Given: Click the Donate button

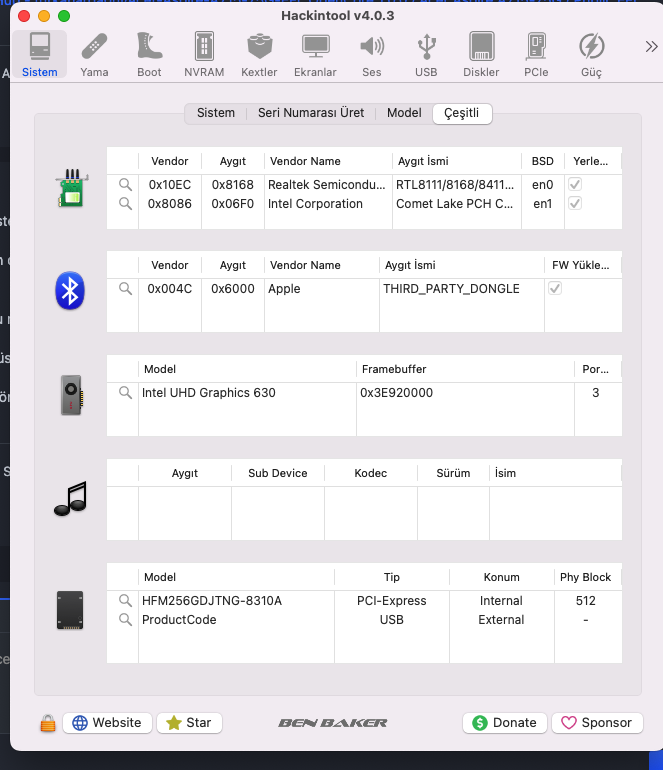Looking at the screenshot, I should click(505, 723).
